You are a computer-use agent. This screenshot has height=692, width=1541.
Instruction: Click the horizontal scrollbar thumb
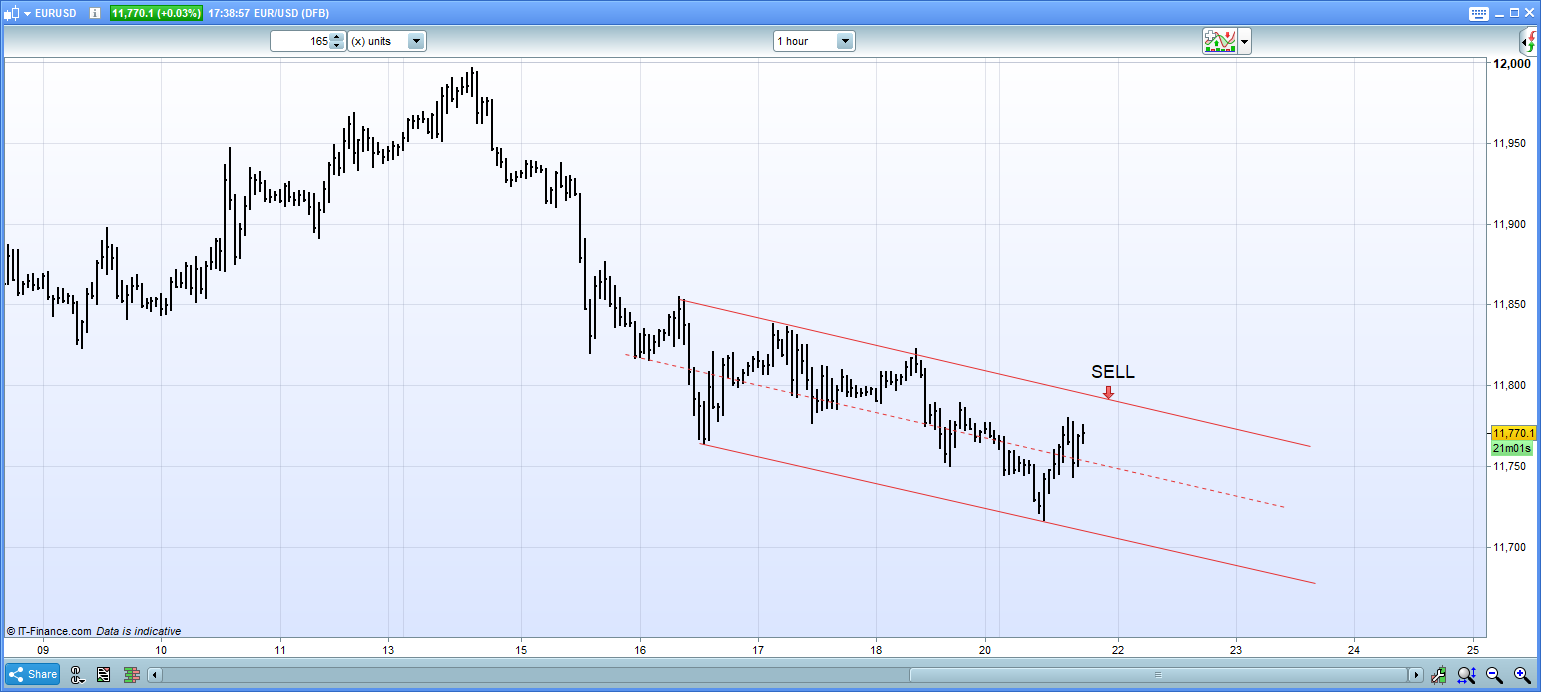point(1156,675)
